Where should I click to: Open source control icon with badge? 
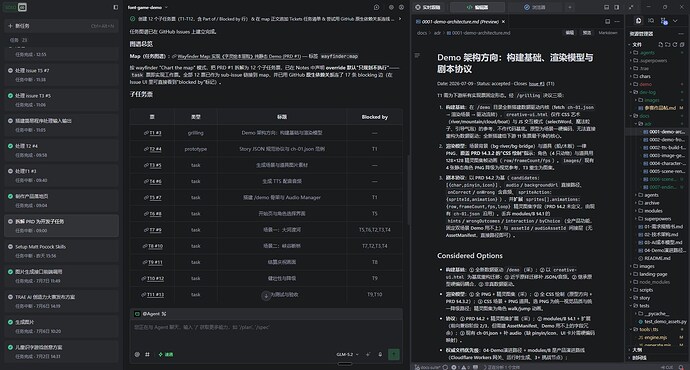pos(664,21)
